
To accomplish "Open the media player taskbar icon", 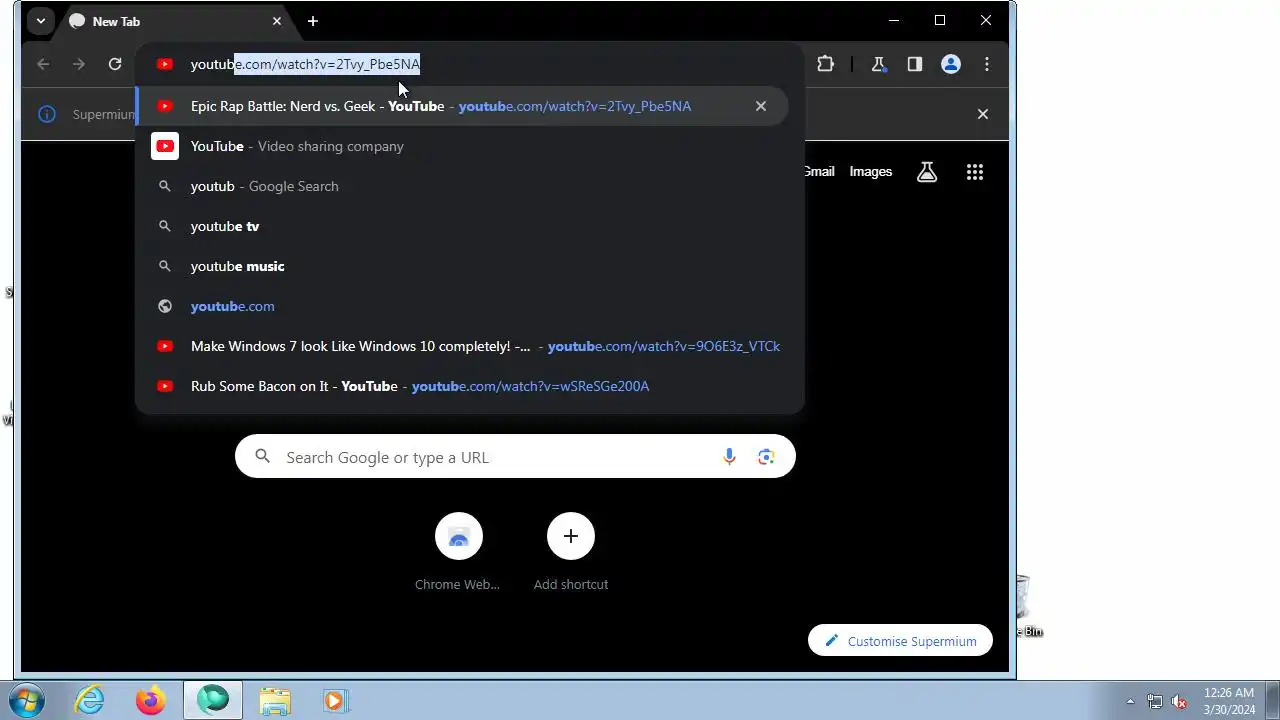I will 335,700.
